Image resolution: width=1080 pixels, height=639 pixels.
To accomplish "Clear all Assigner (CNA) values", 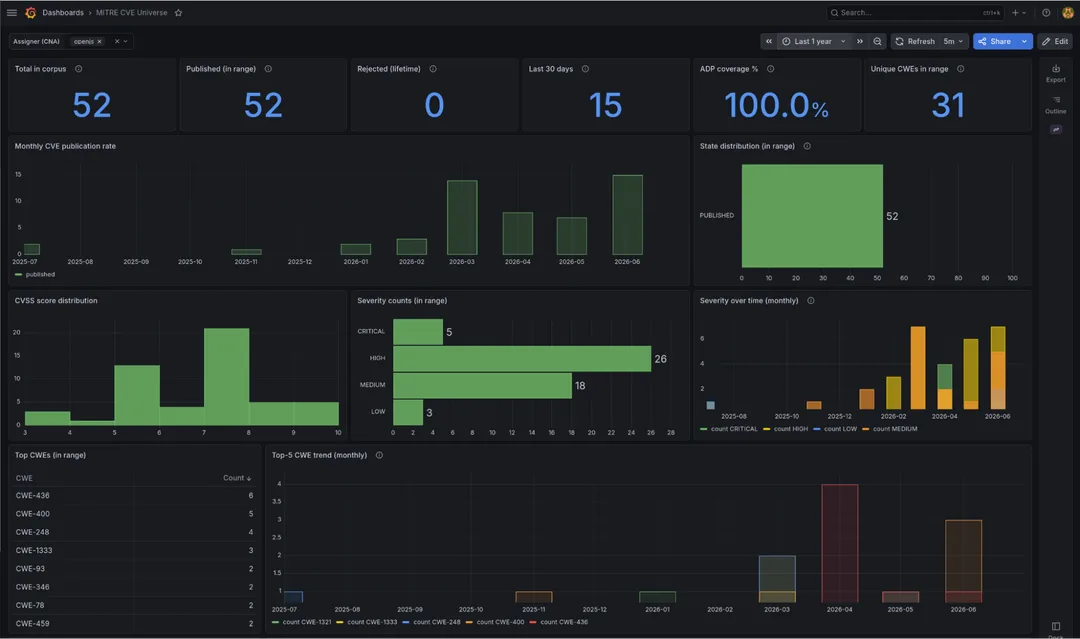I will (x=117, y=41).
